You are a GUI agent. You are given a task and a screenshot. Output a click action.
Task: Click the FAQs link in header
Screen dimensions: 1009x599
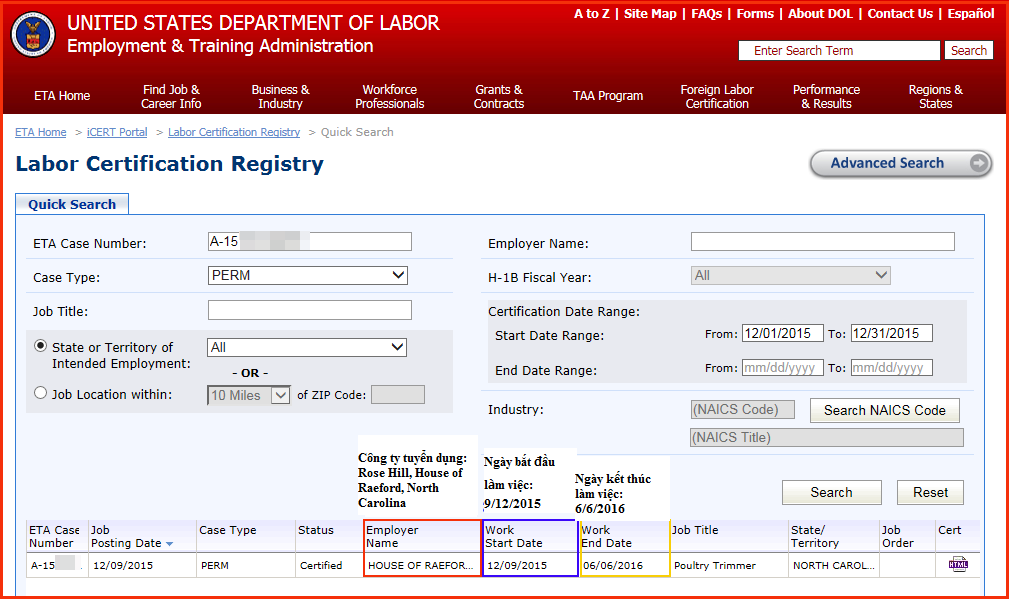706,14
